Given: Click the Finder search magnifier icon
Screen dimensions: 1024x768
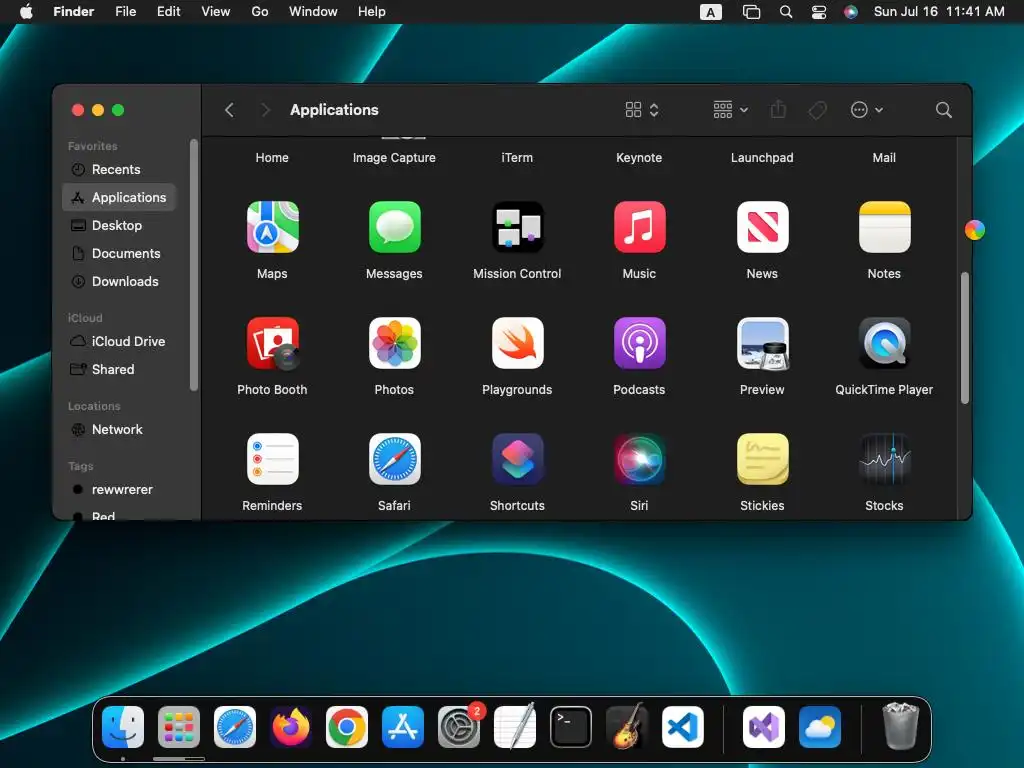Looking at the screenshot, I should [943, 110].
